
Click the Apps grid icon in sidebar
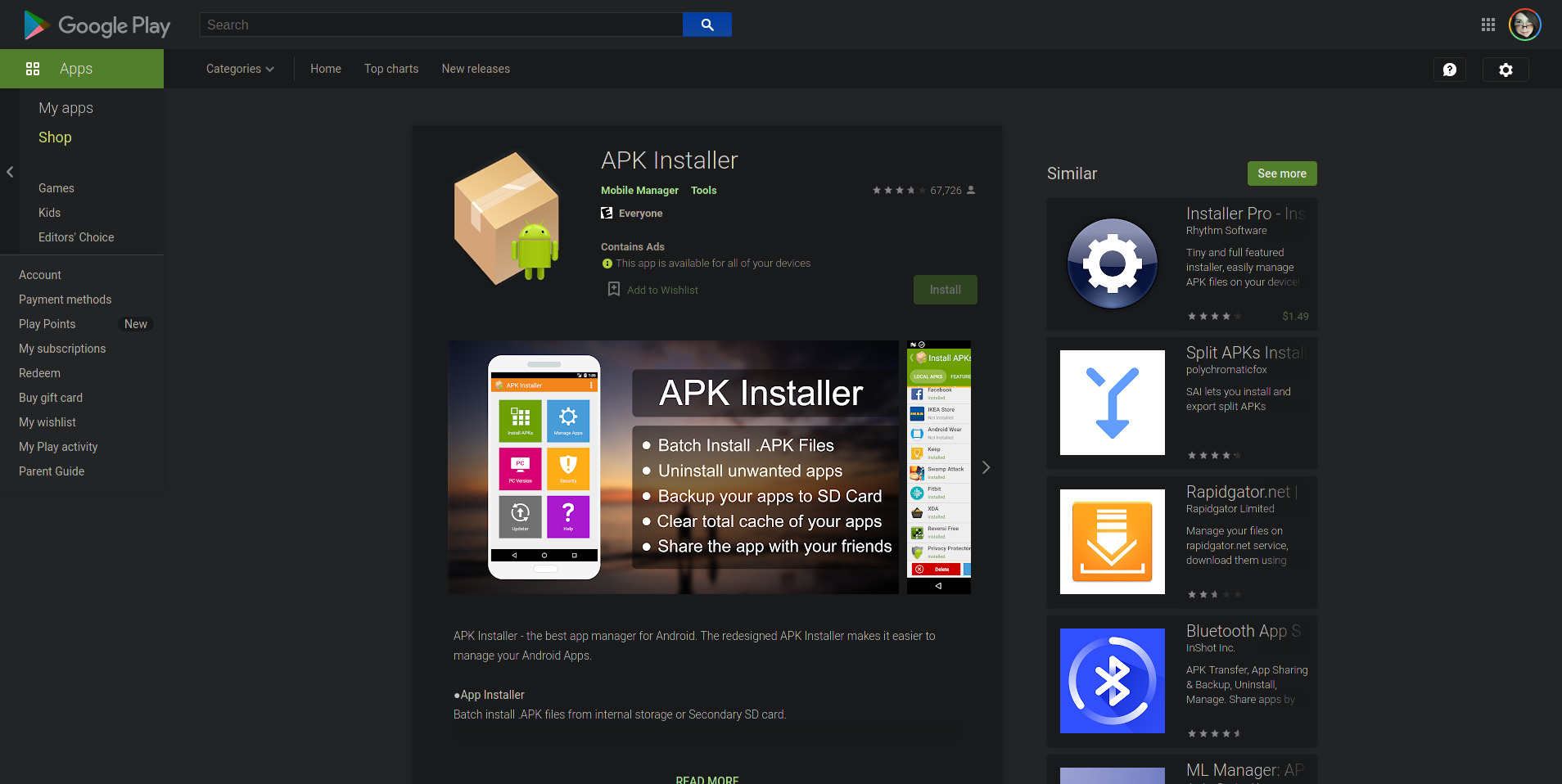pyautogui.click(x=33, y=69)
